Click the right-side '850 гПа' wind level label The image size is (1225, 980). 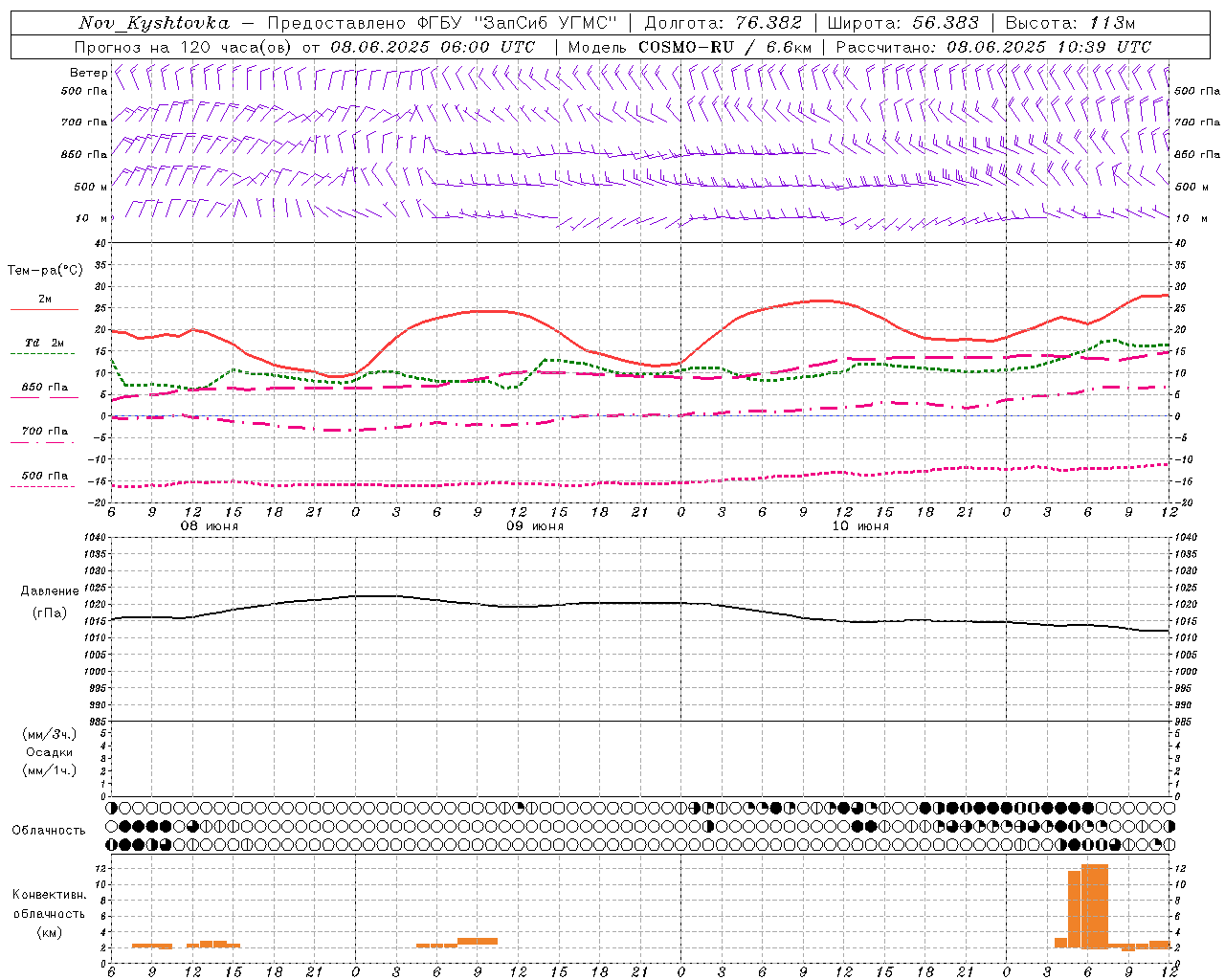click(1197, 154)
